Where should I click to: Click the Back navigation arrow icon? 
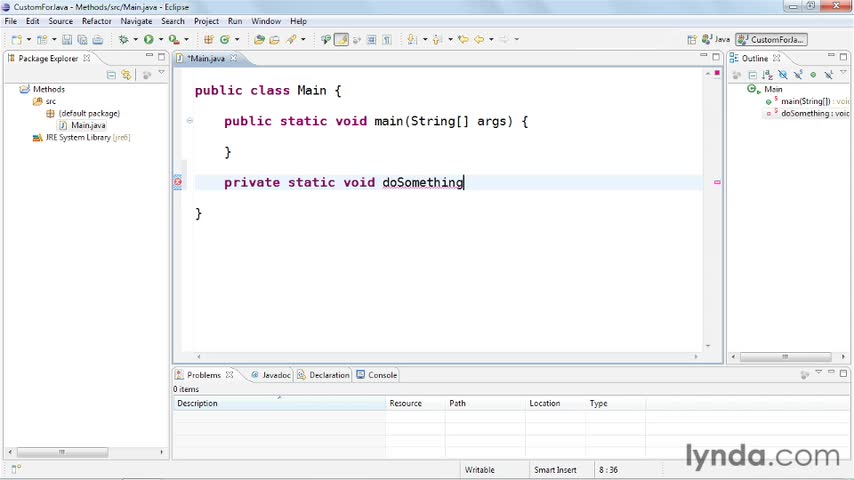[479, 39]
